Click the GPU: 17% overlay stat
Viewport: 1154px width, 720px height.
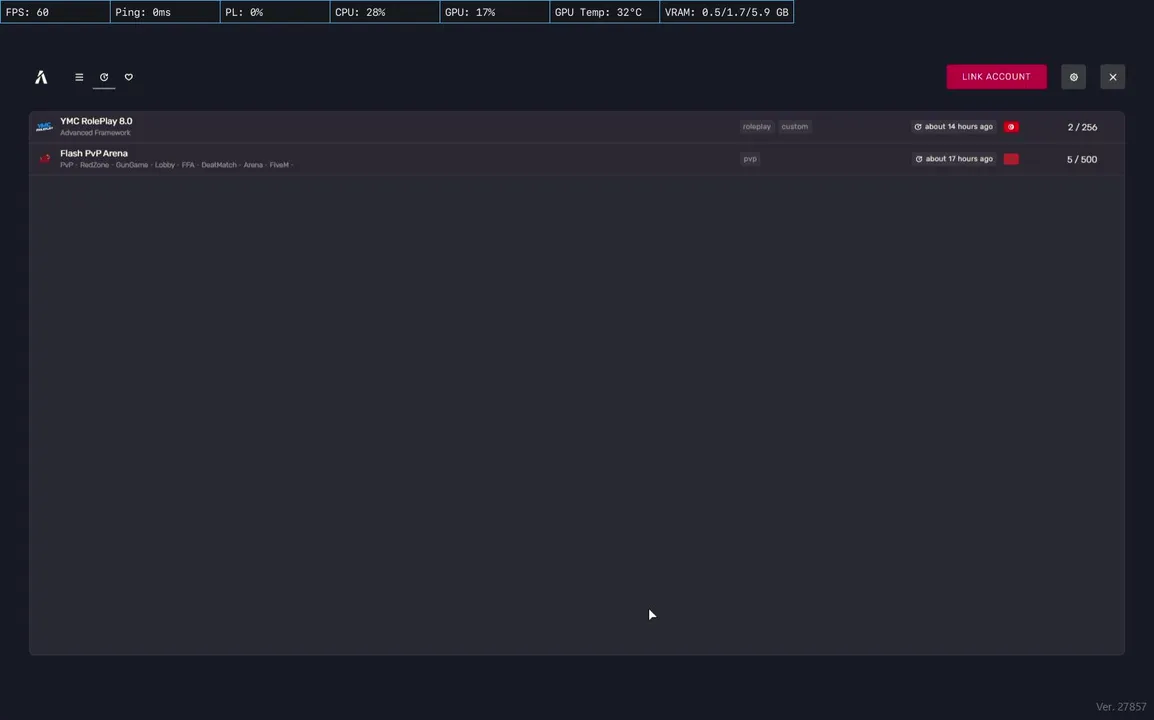click(x=495, y=12)
